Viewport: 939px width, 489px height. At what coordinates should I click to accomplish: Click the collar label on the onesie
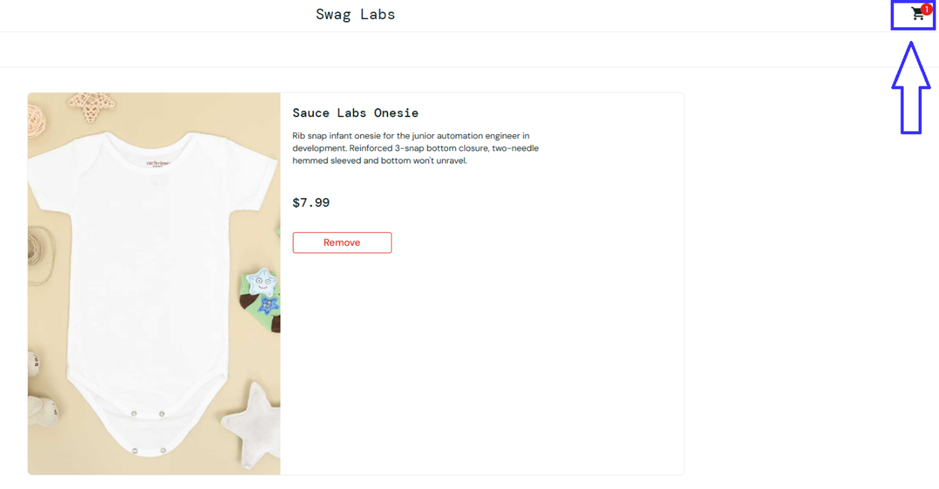[159, 162]
